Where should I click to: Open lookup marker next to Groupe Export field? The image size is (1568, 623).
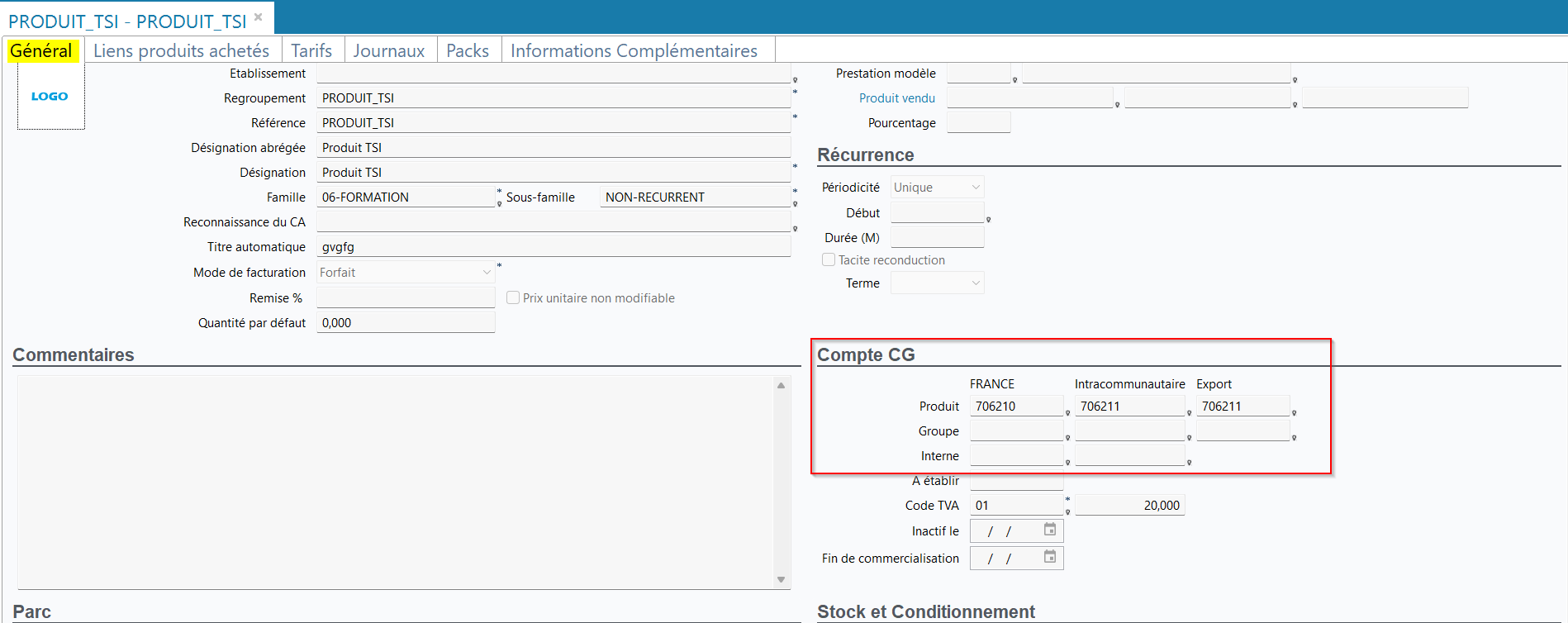pos(1294,438)
